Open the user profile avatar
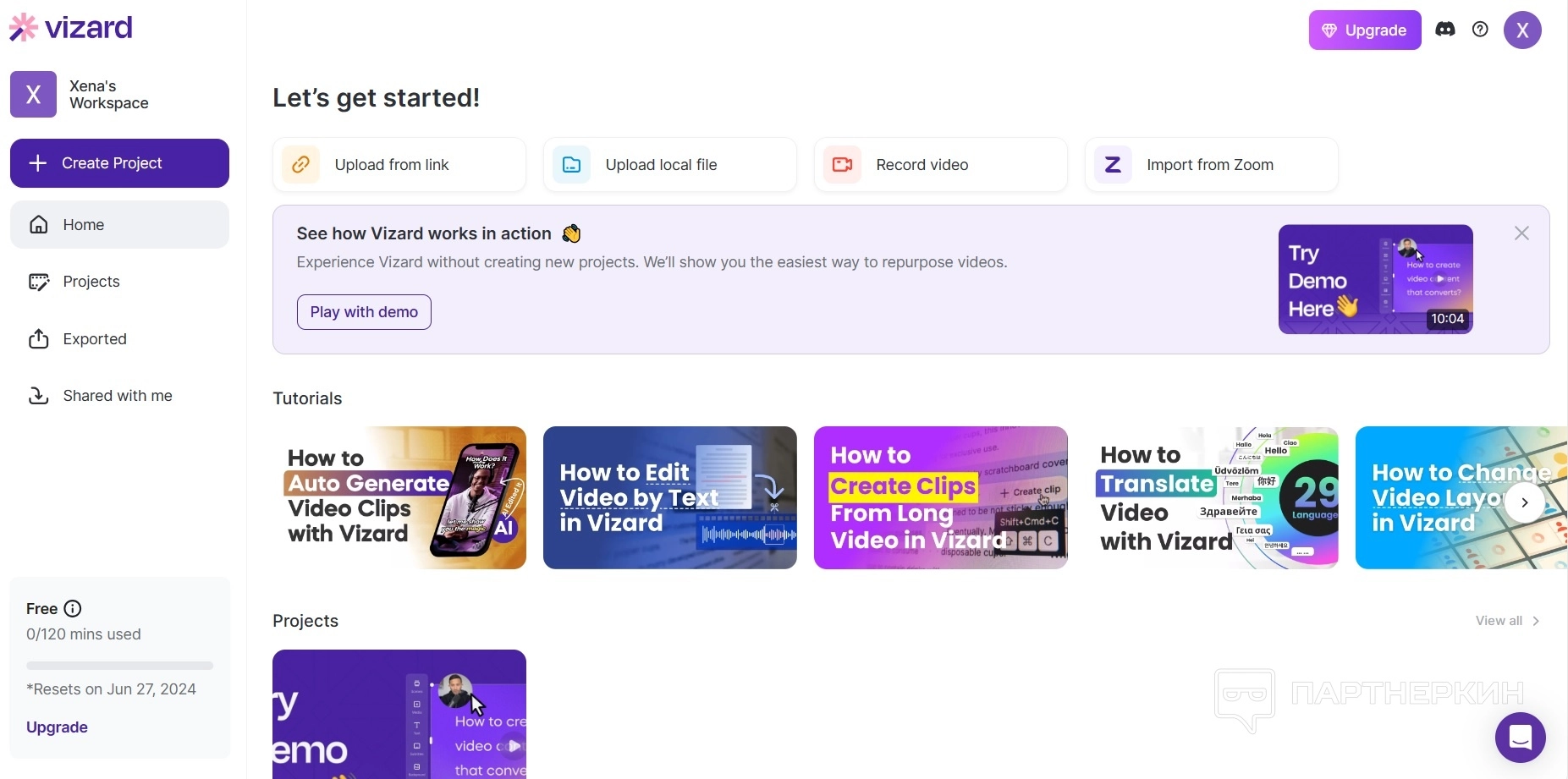Screen dimensions: 1568x779 pyautogui.click(x=1522, y=30)
